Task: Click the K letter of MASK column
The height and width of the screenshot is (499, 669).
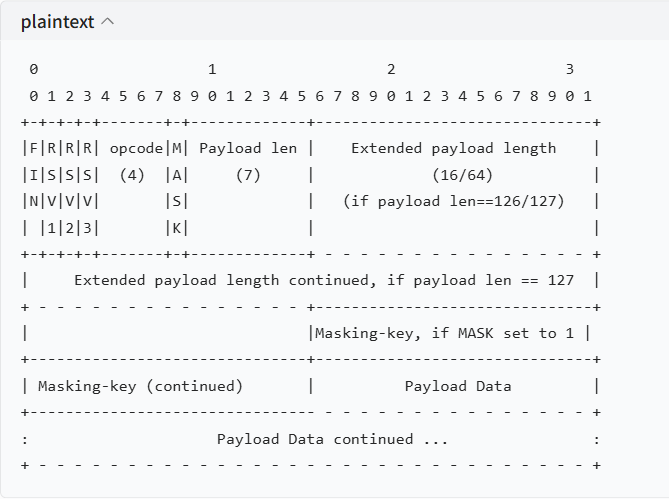Action: point(177,228)
